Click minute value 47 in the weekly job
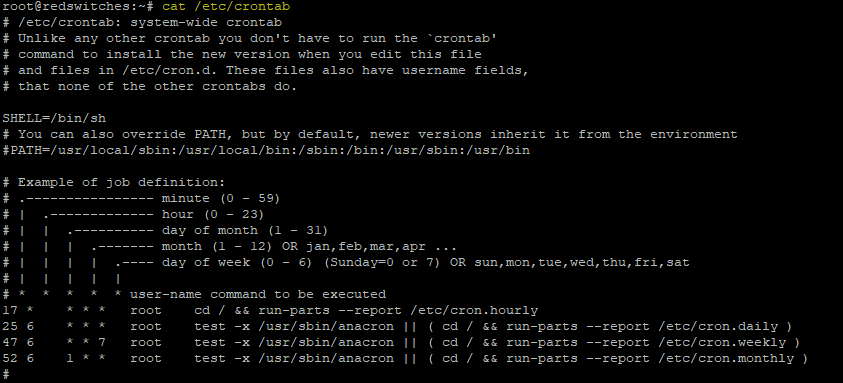Viewport: 843px width, 383px height. (x=10, y=343)
